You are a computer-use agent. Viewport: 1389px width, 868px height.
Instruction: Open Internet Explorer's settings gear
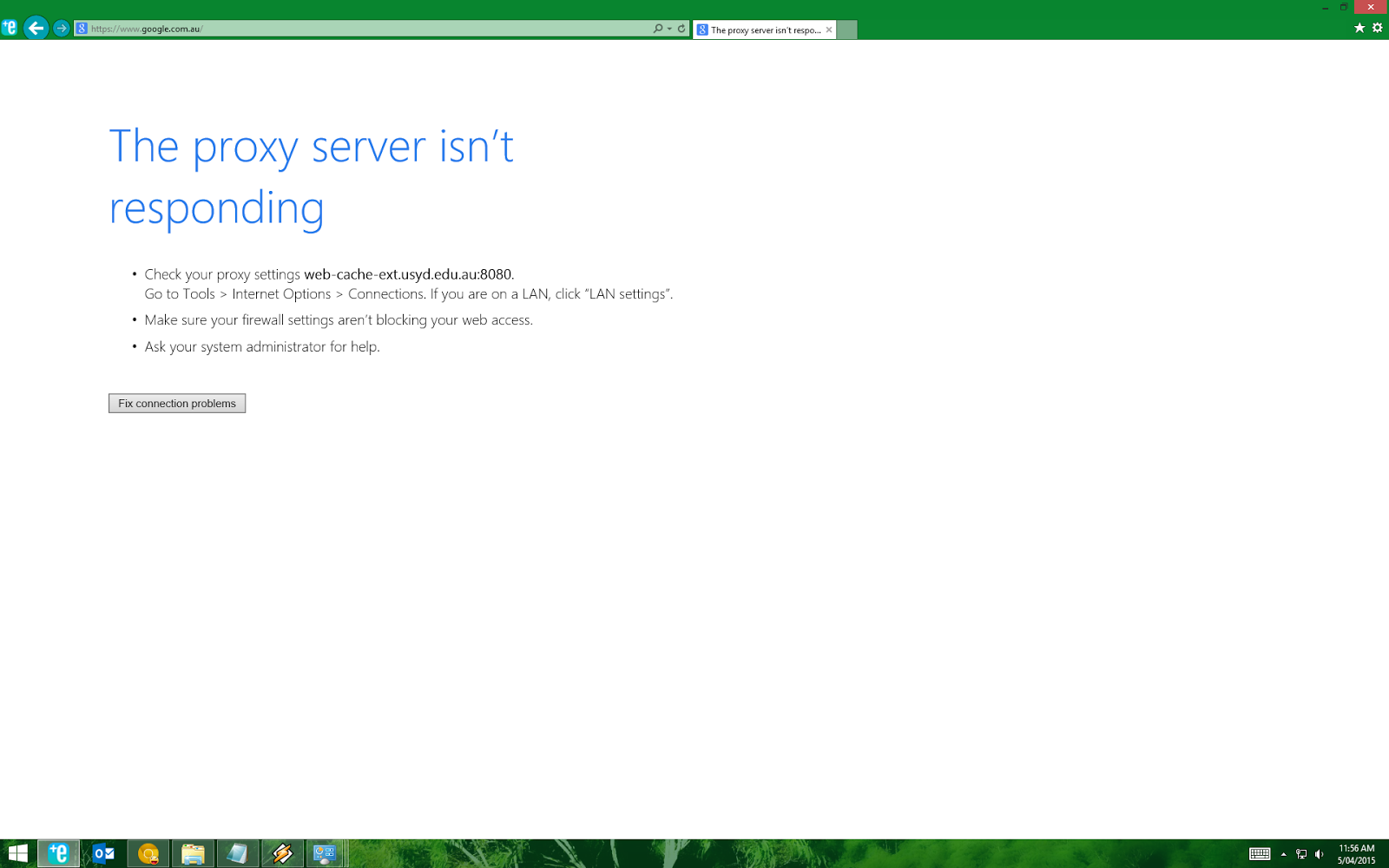point(1378,28)
